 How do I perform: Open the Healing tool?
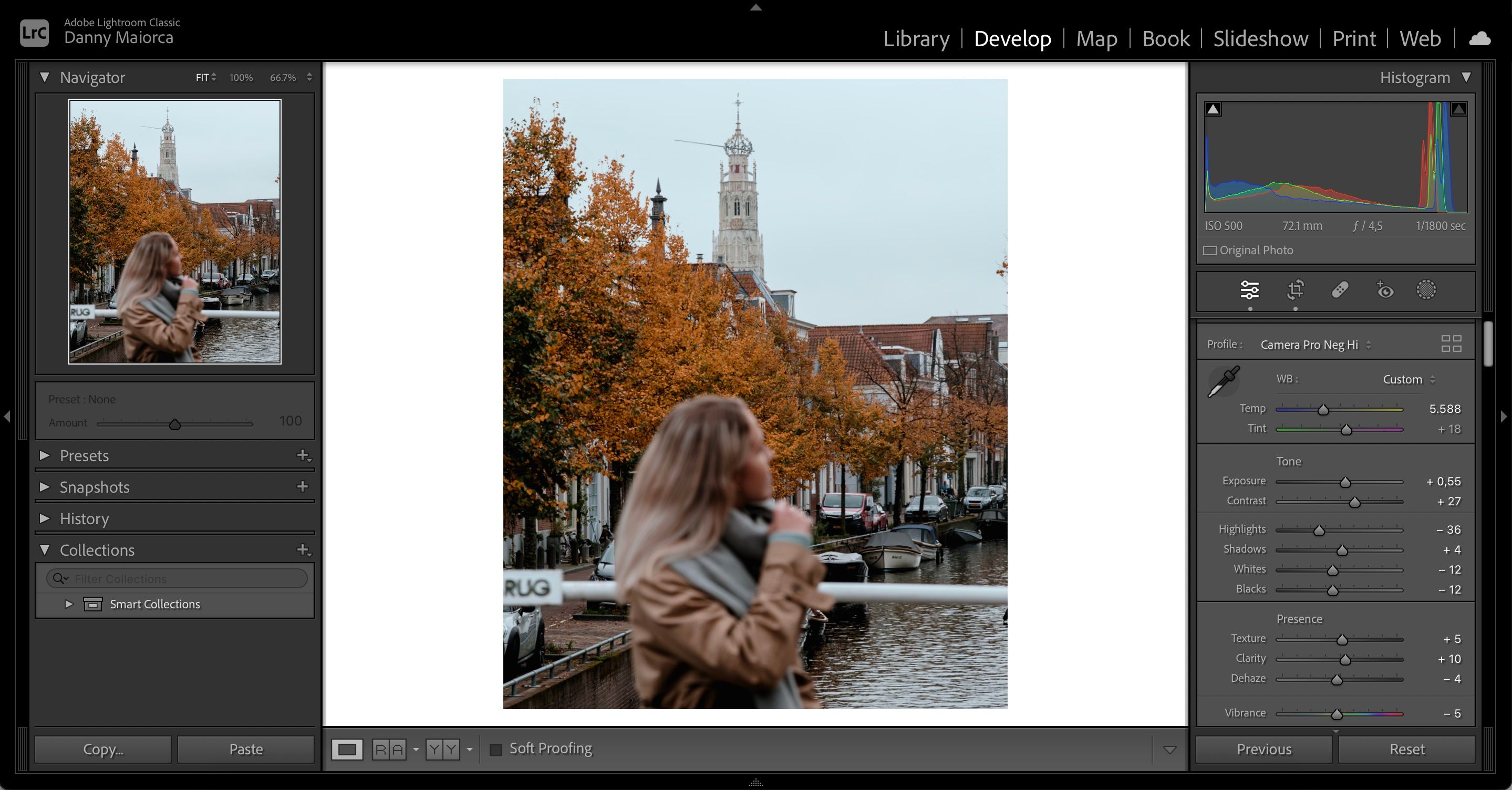click(1340, 290)
